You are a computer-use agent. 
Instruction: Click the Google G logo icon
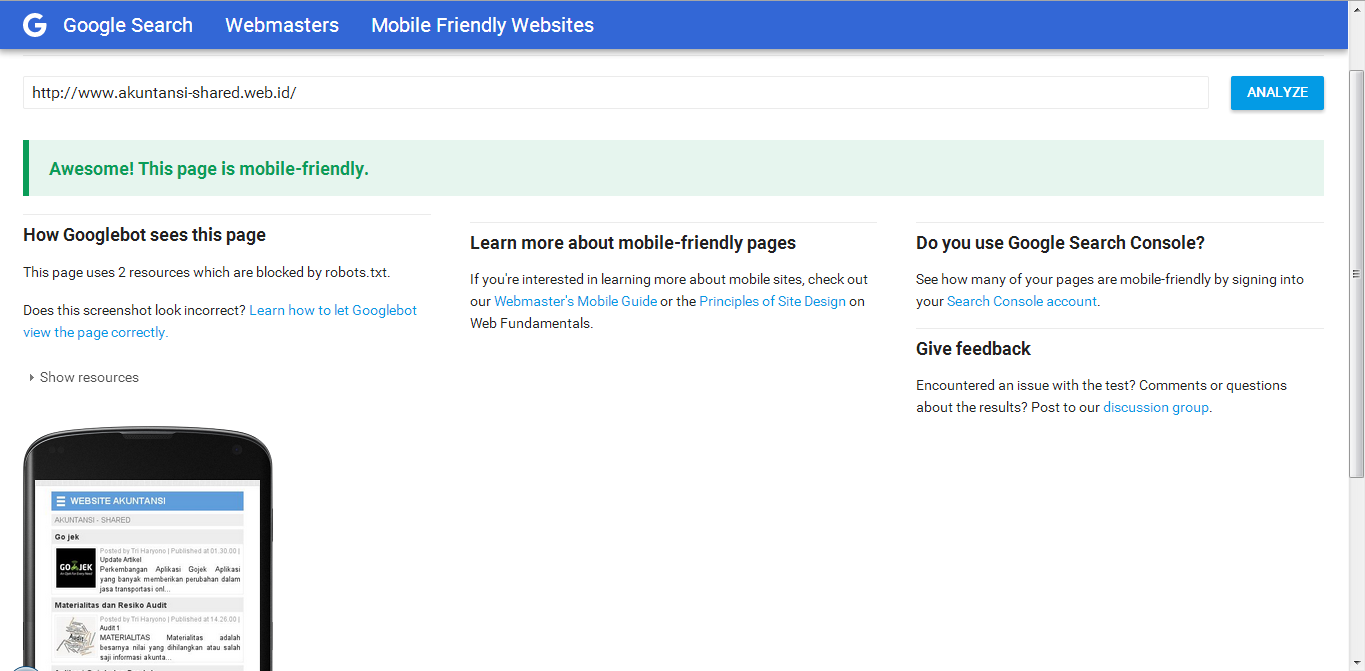35,25
